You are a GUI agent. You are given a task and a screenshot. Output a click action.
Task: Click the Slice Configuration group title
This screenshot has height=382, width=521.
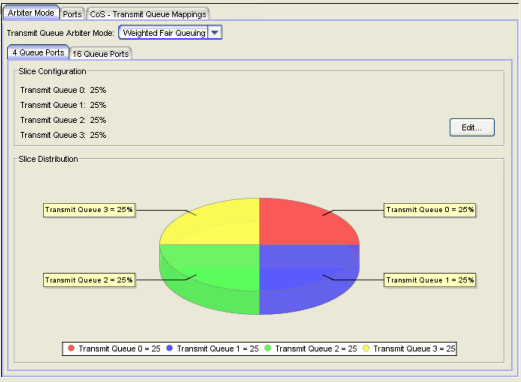tap(52, 71)
